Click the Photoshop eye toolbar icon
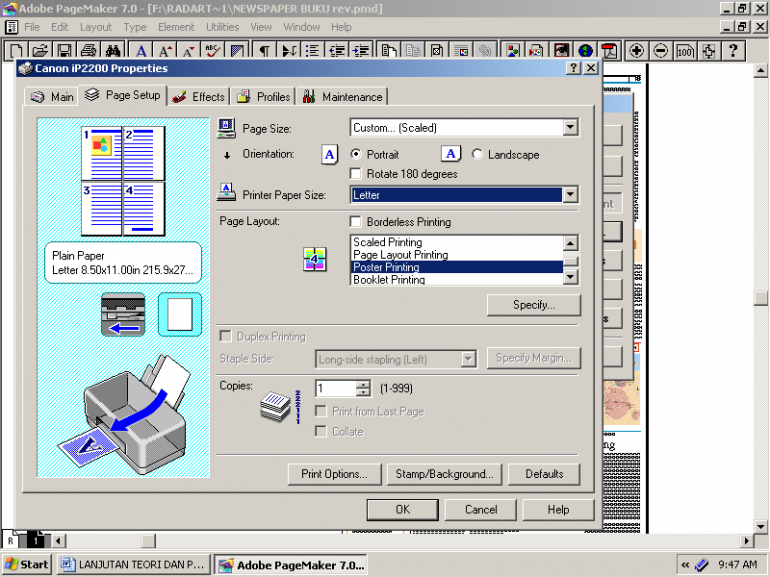Viewport: 770px width, 577px height. pyautogui.click(x=561, y=51)
